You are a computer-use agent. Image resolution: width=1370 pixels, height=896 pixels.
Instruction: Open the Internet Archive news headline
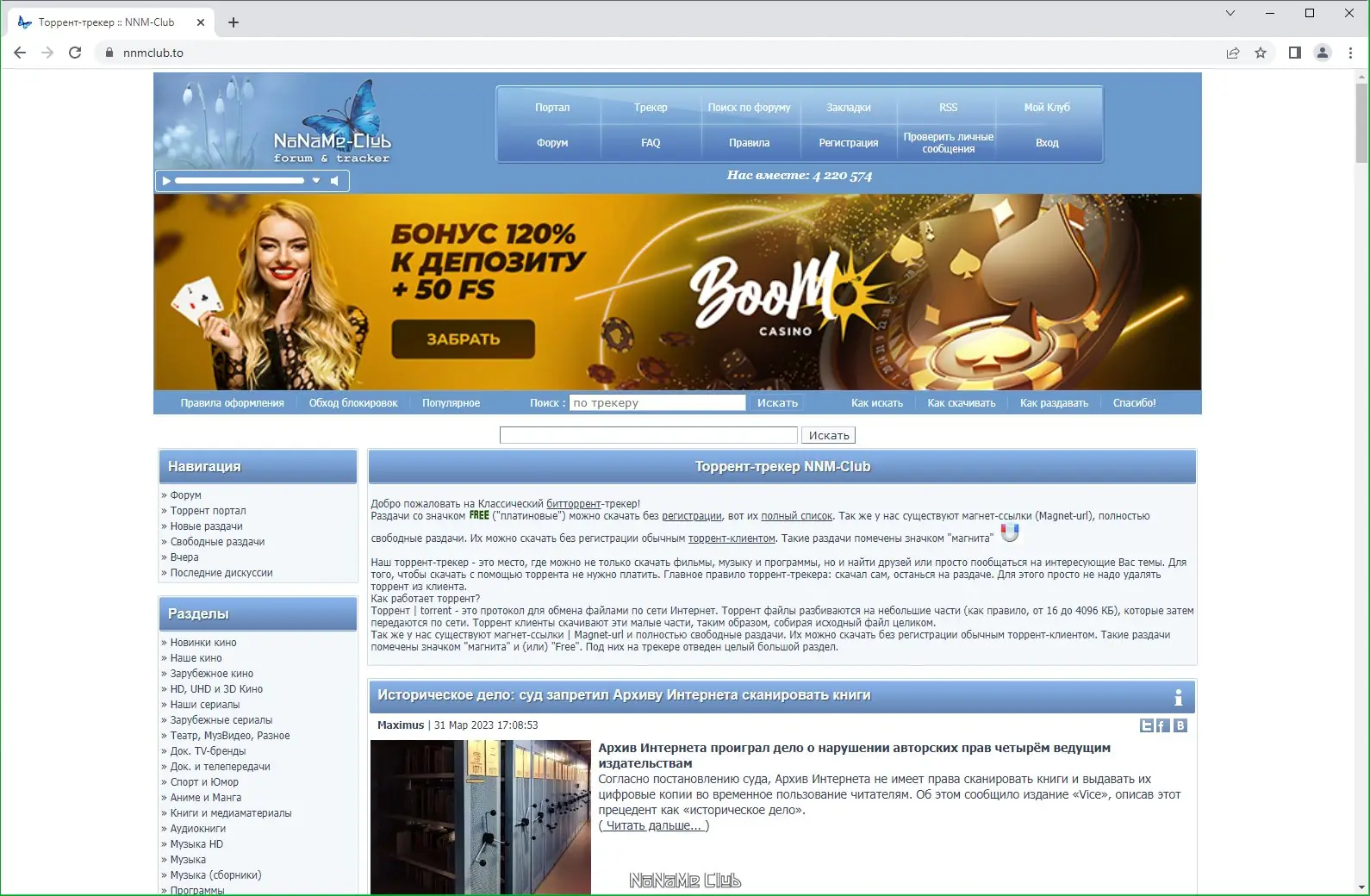624,695
